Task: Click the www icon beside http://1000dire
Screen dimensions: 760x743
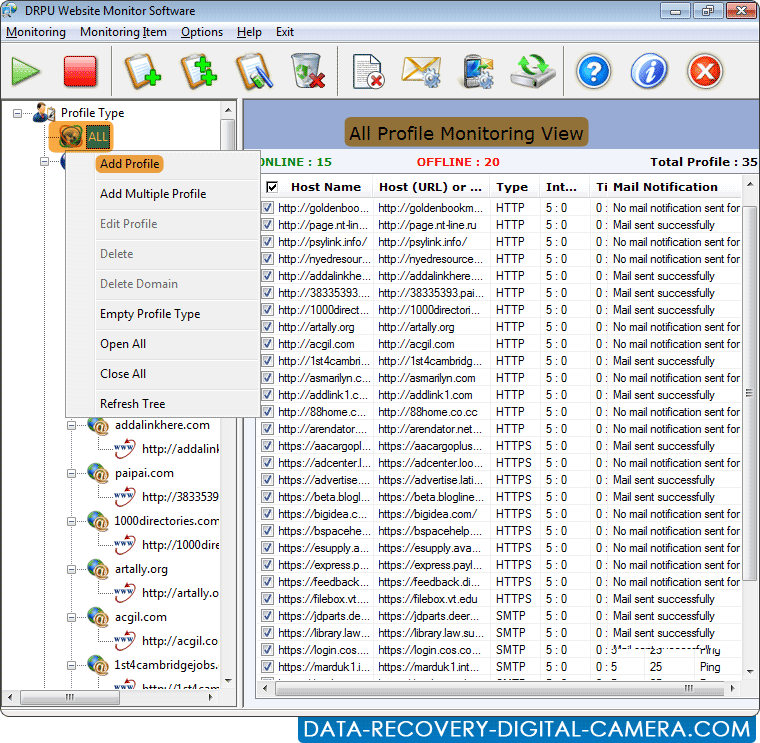Action: pos(125,545)
